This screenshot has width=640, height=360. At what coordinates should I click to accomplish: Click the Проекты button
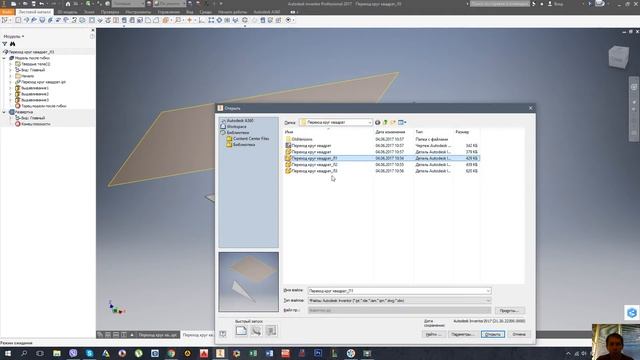pyautogui.click(x=509, y=311)
